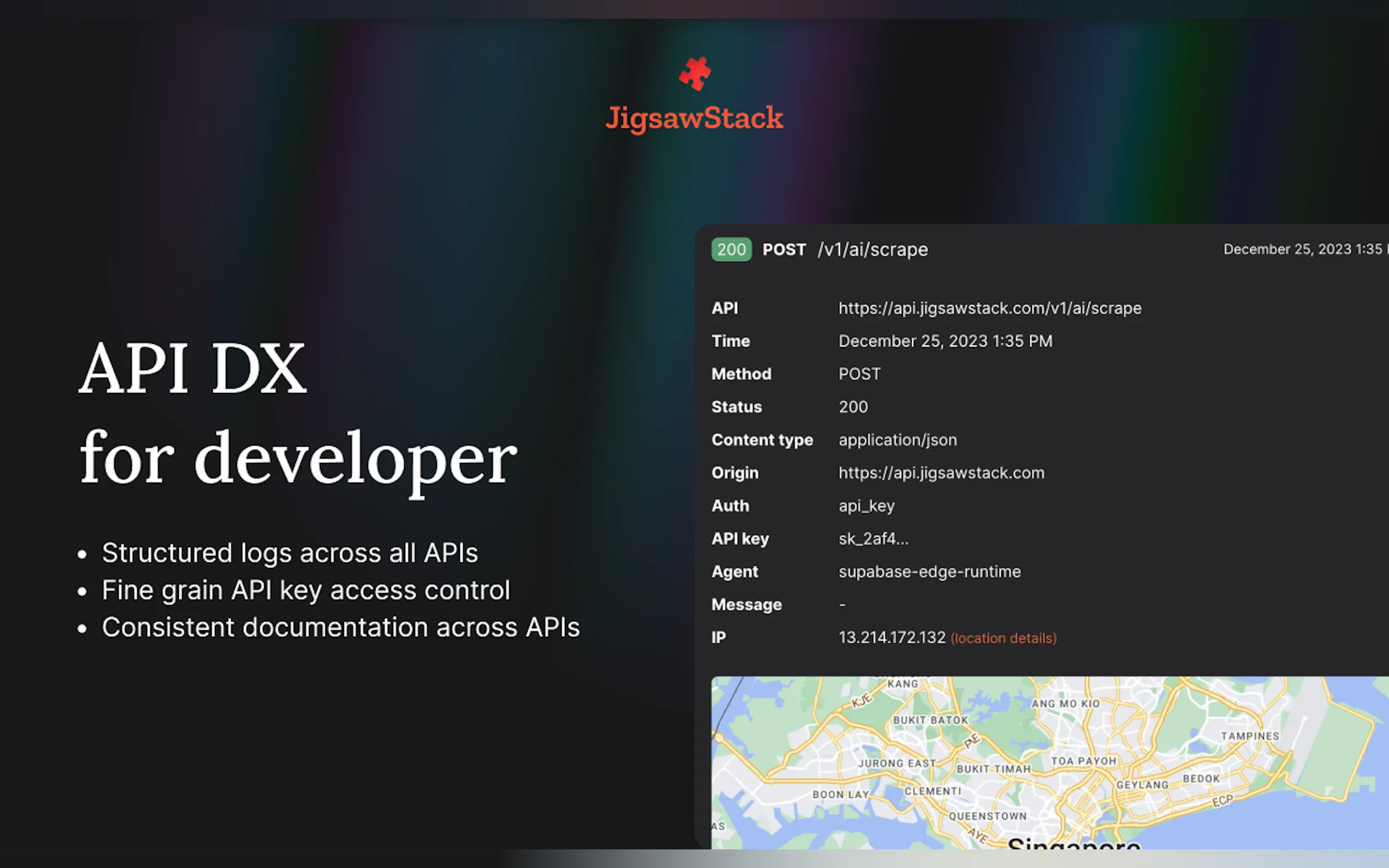Click the Origin URL https://api.jigsawstack.com
Viewport: 1389px width, 868px height.
(941, 473)
